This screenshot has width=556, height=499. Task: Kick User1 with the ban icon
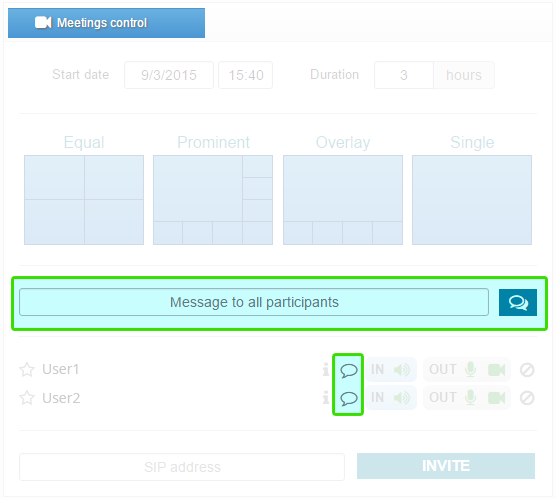(527, 370)
